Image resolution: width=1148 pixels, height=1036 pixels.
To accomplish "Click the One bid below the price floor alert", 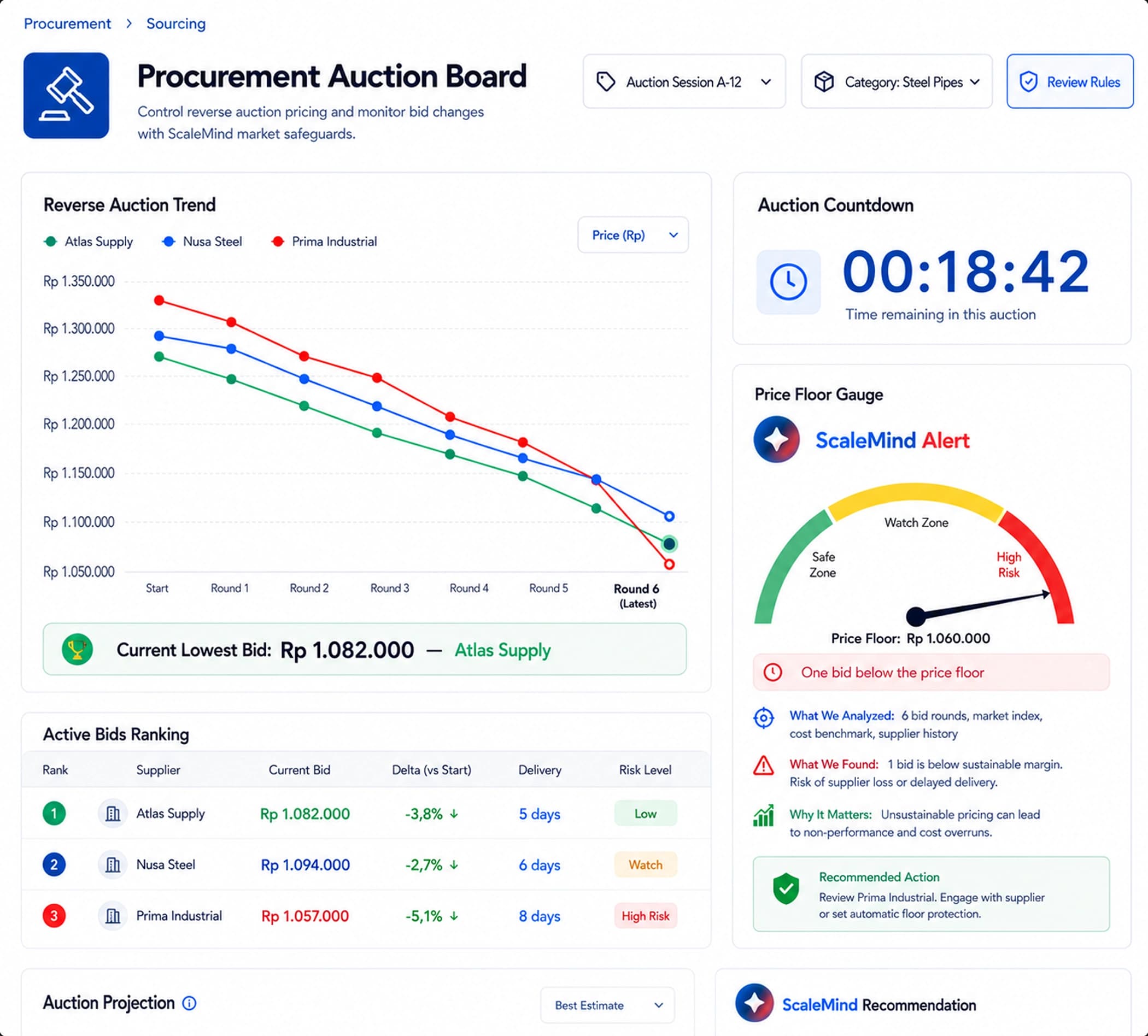I will pos(931,672).
